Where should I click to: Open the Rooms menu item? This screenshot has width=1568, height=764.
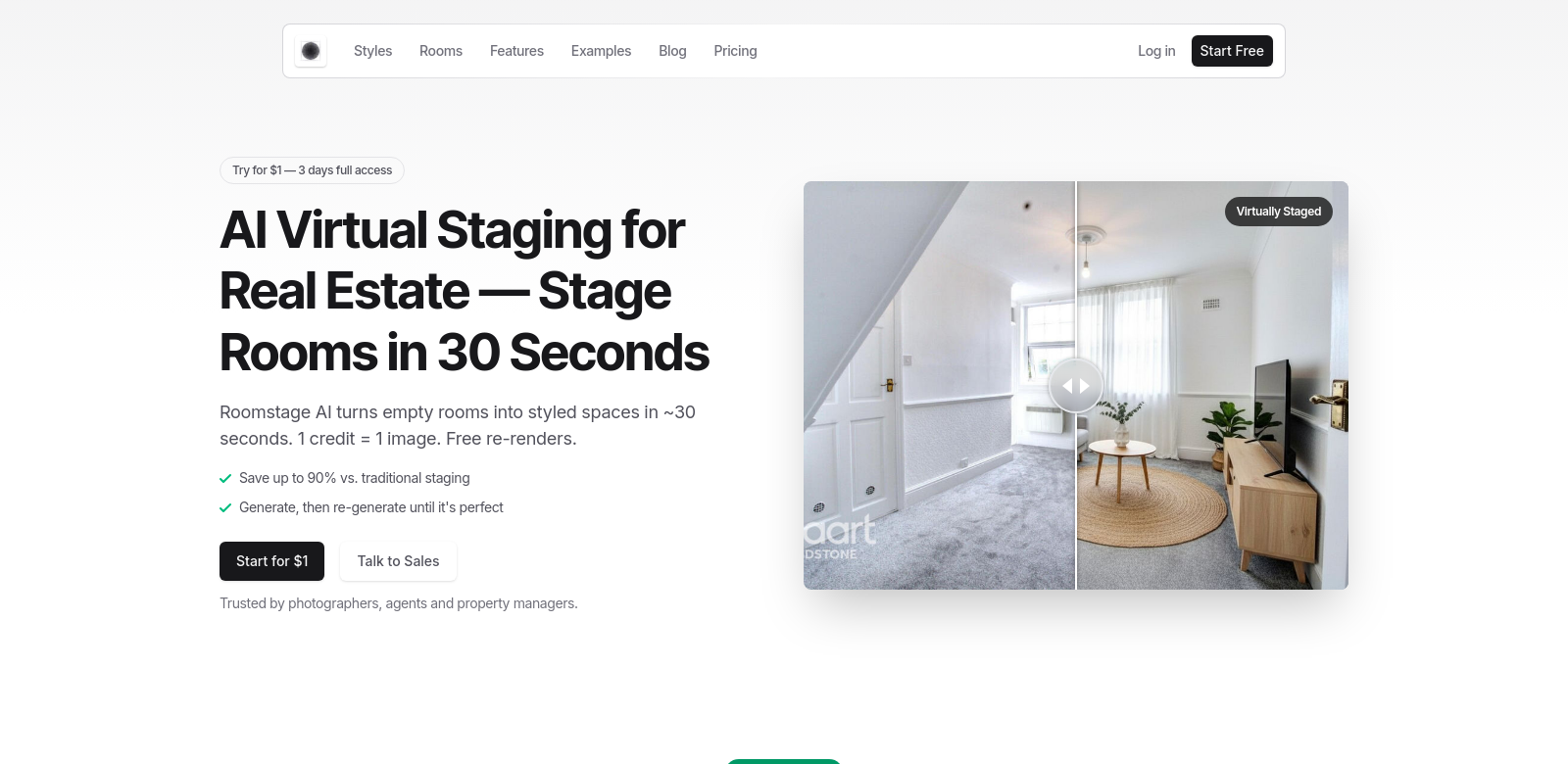pyautogui.click(x=441, y=51)
